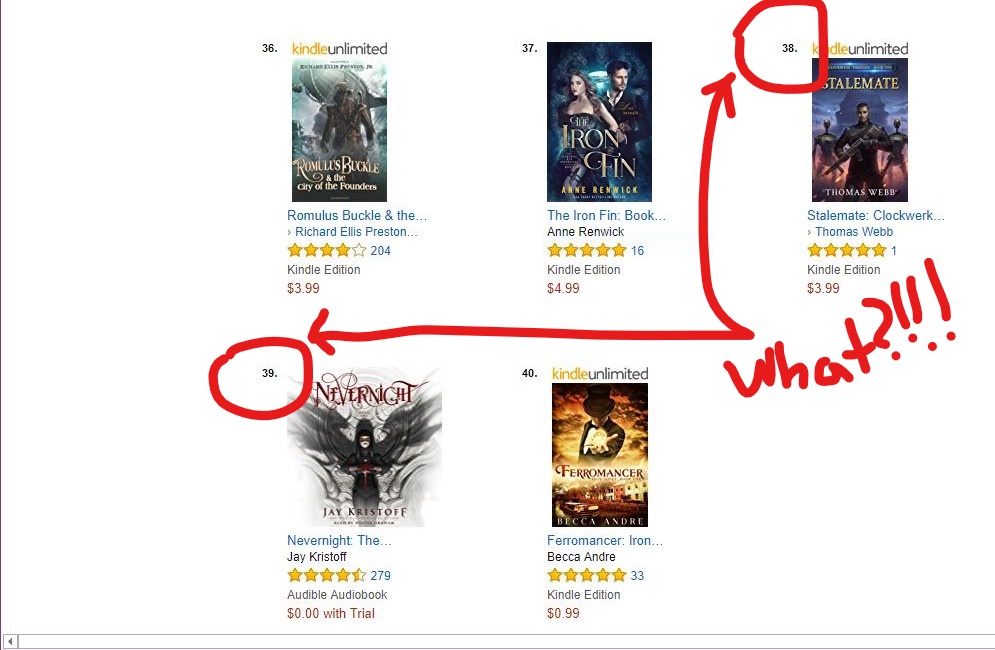Click the horizontal scrollbar left arrow
The height and width of the screenshot is (650, 995).
(10, 642)
